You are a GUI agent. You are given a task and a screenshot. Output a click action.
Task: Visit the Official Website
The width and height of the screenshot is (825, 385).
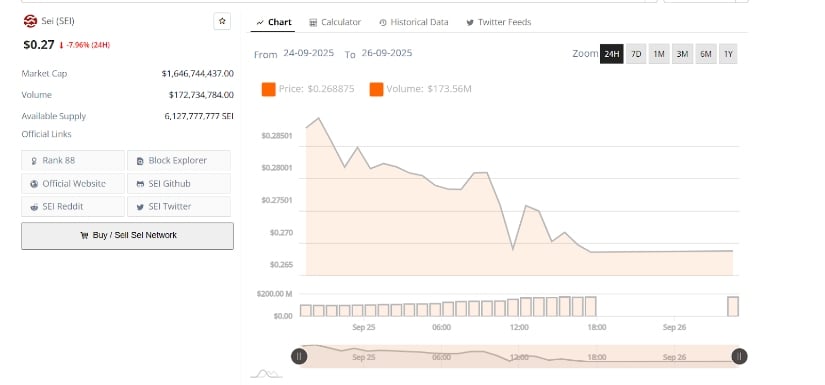coord(73,184)
